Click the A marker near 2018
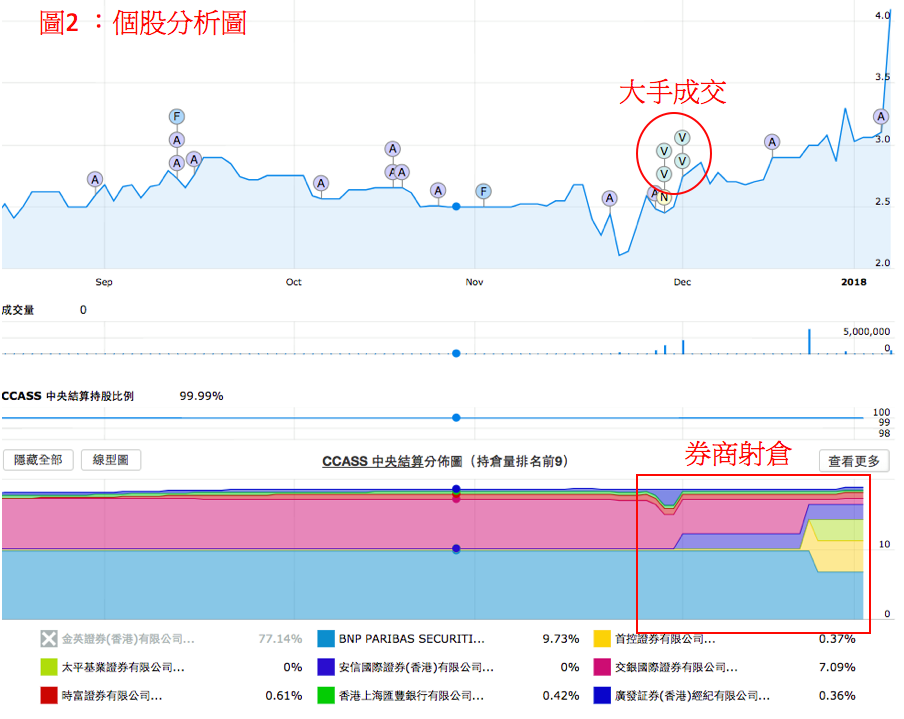This screenshot has height=719, width=904. [881, 116]
